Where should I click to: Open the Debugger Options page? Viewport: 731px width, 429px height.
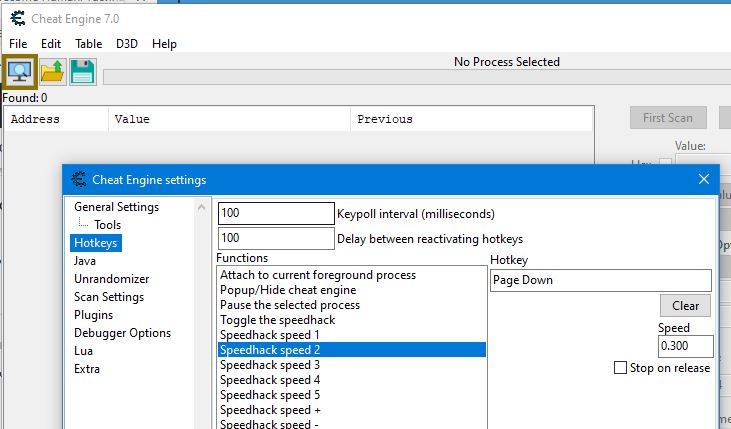click(122, 333)
